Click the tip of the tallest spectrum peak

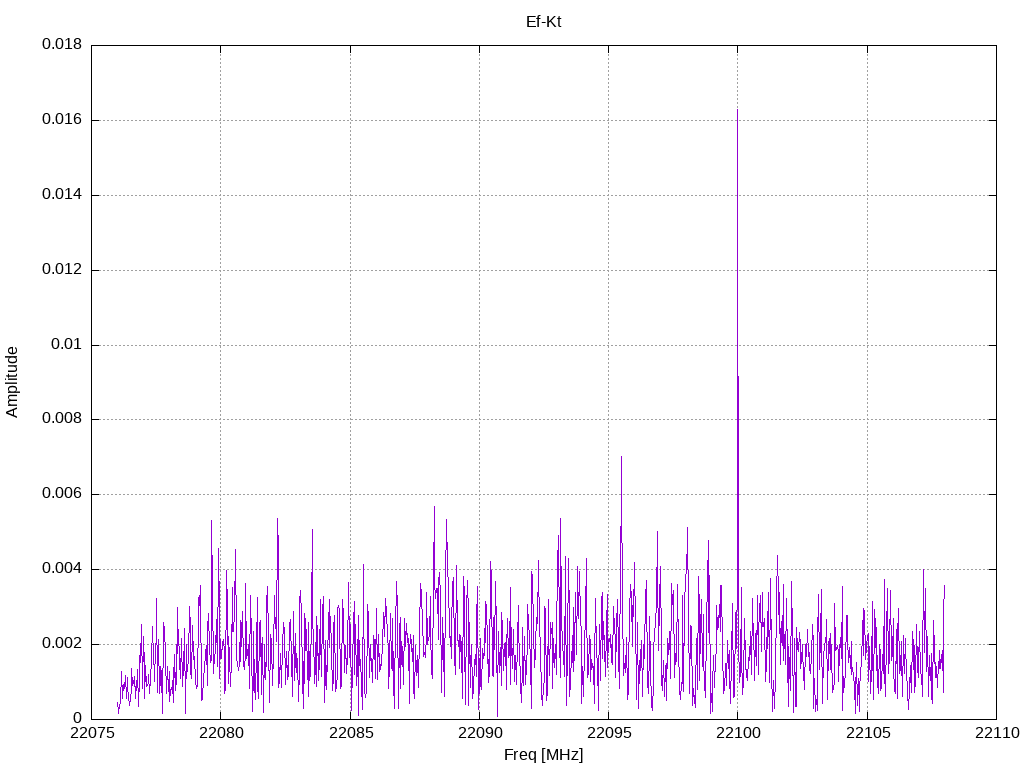(x=737, y=110)
